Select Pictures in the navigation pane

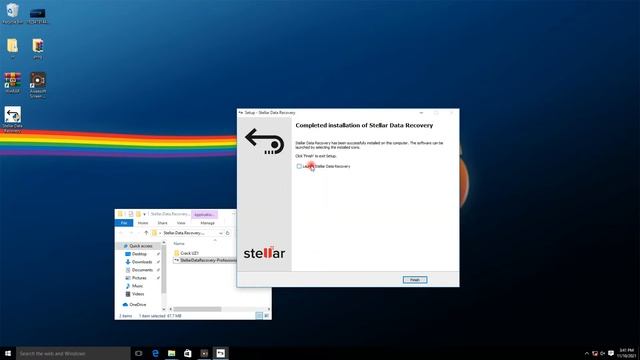point(139,278)
